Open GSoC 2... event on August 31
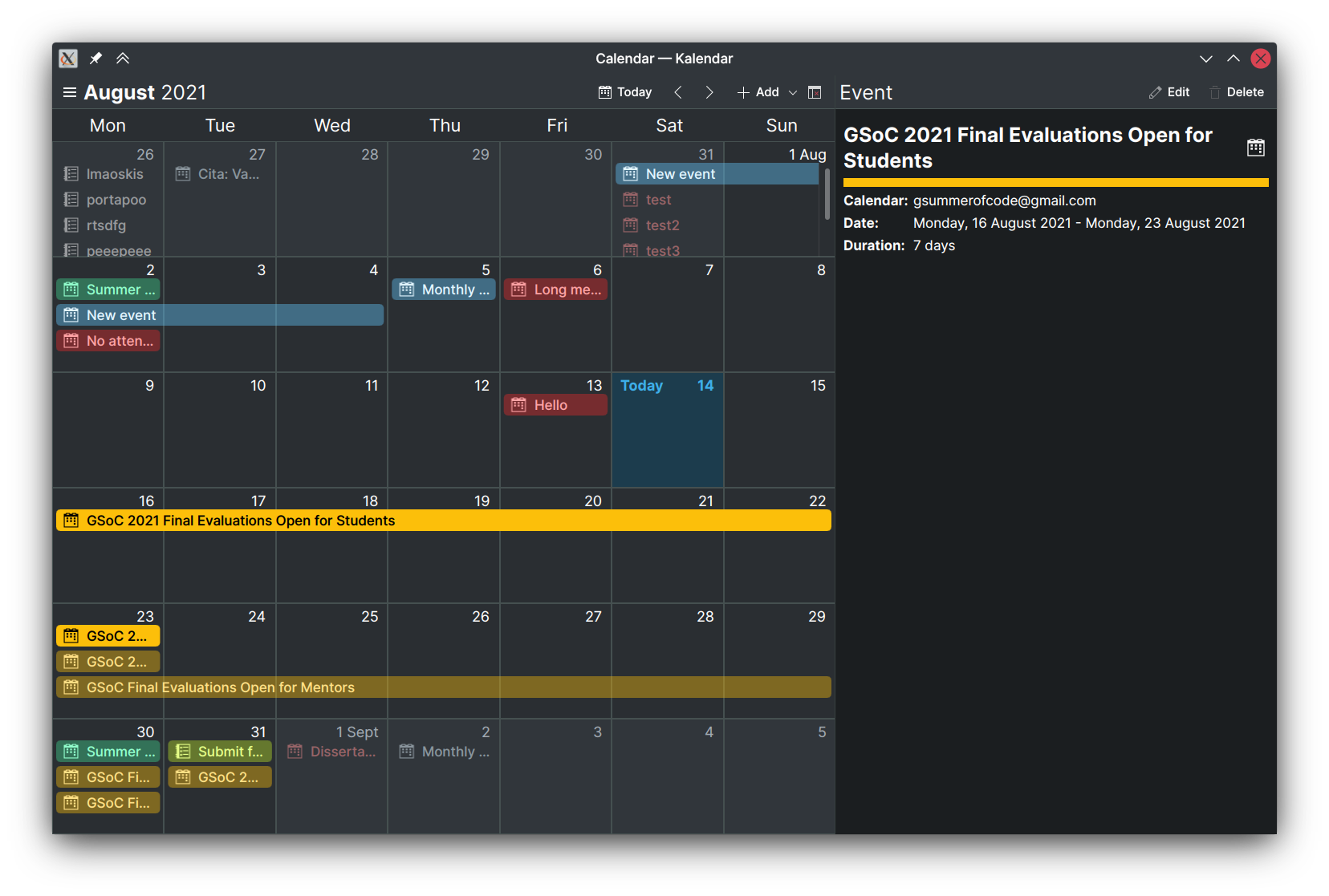Viewport: 1329px width, 896px height. [x=220, y=777]
